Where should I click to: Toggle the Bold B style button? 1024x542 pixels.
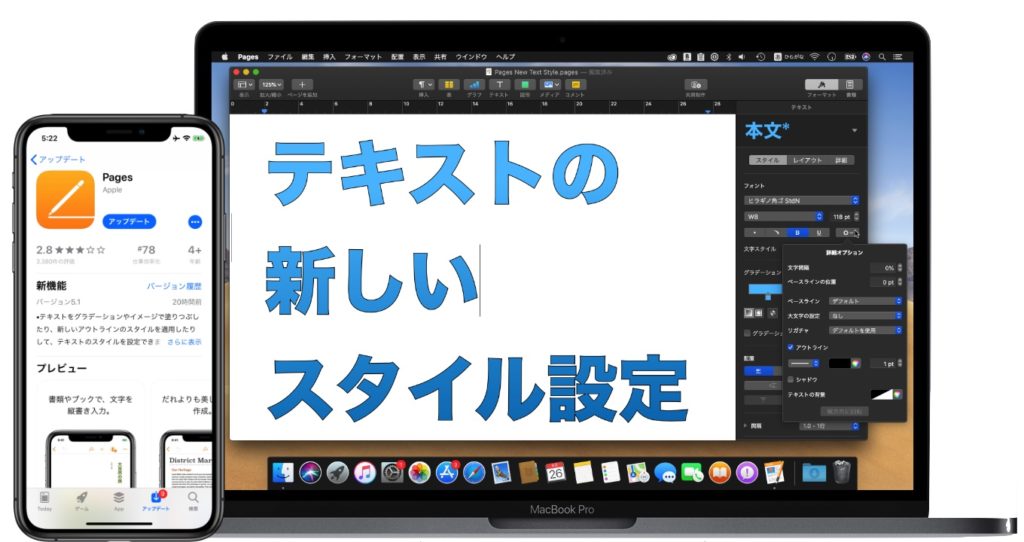pyautogui.click(x=797, y=232)
